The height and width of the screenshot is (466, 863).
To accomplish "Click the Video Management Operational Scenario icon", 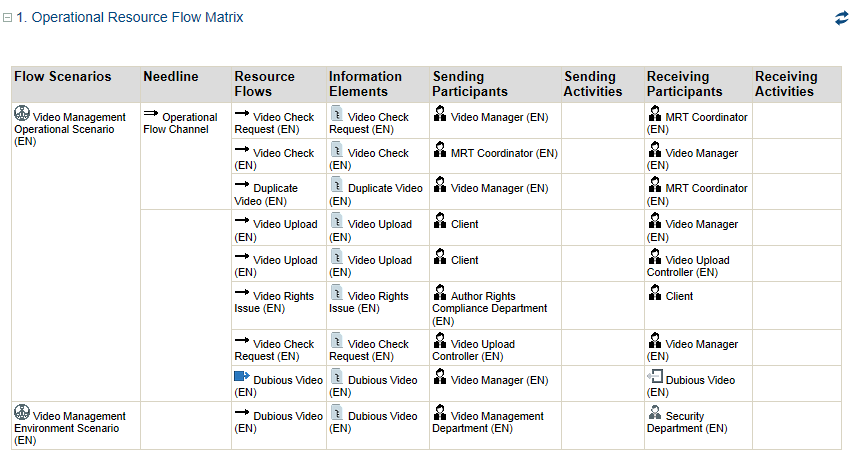I will pyautogui.click(x=21, y=115).
